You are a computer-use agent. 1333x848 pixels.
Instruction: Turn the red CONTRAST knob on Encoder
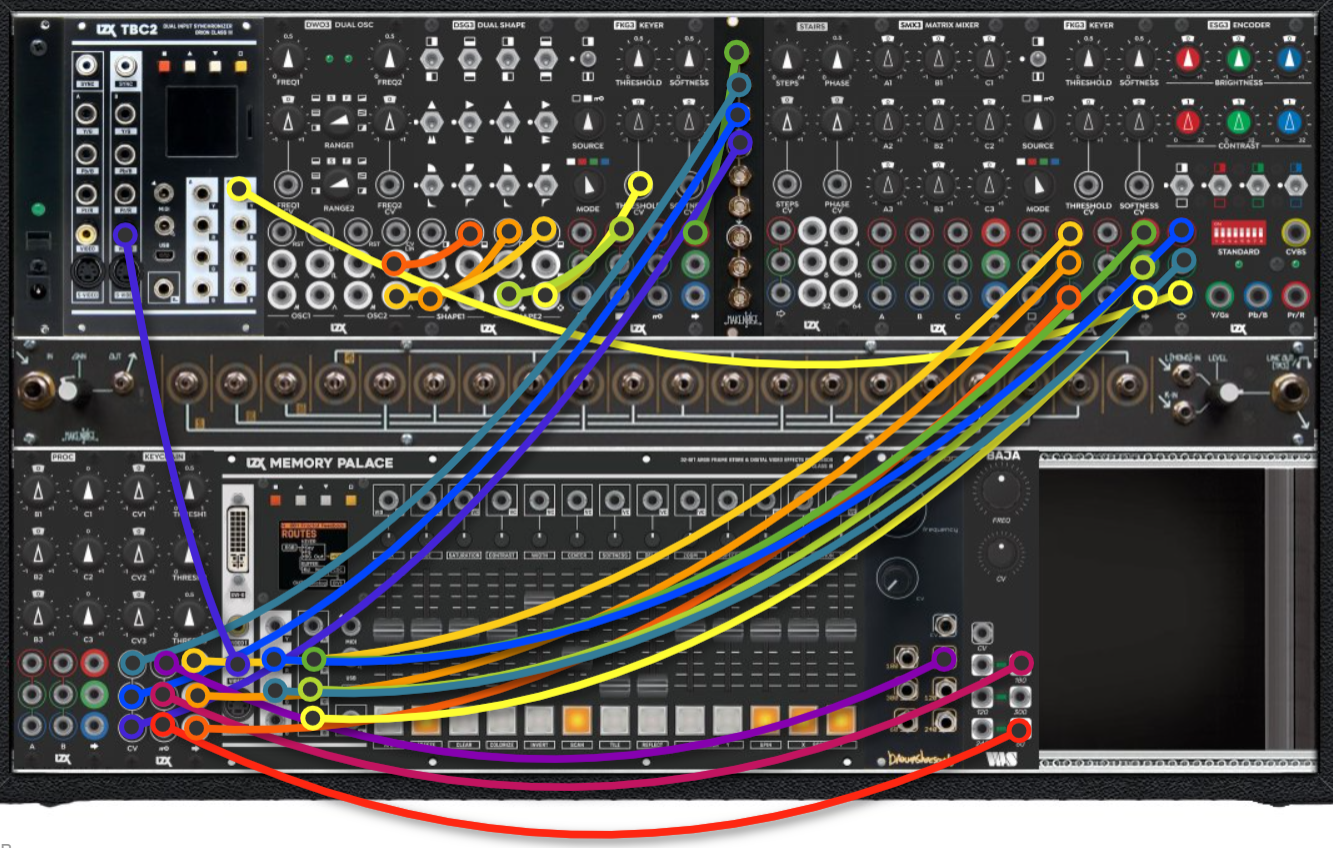click(x=1188, y=122)
